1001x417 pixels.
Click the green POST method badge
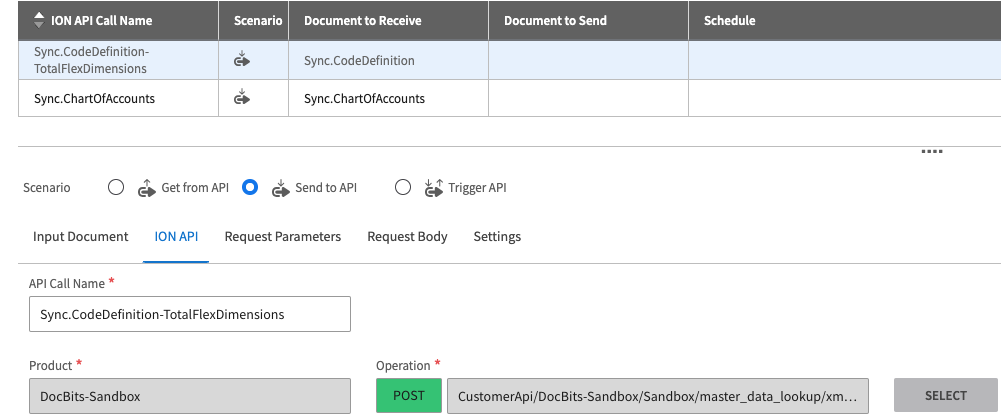[x=408, y=396]
